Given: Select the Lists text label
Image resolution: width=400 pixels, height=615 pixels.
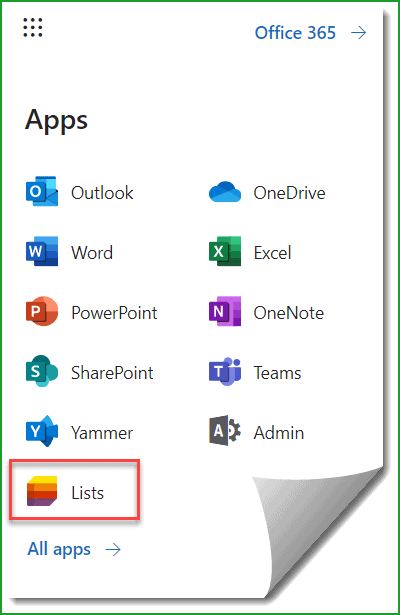Looking at the screenshot, I should pos(87,493).
